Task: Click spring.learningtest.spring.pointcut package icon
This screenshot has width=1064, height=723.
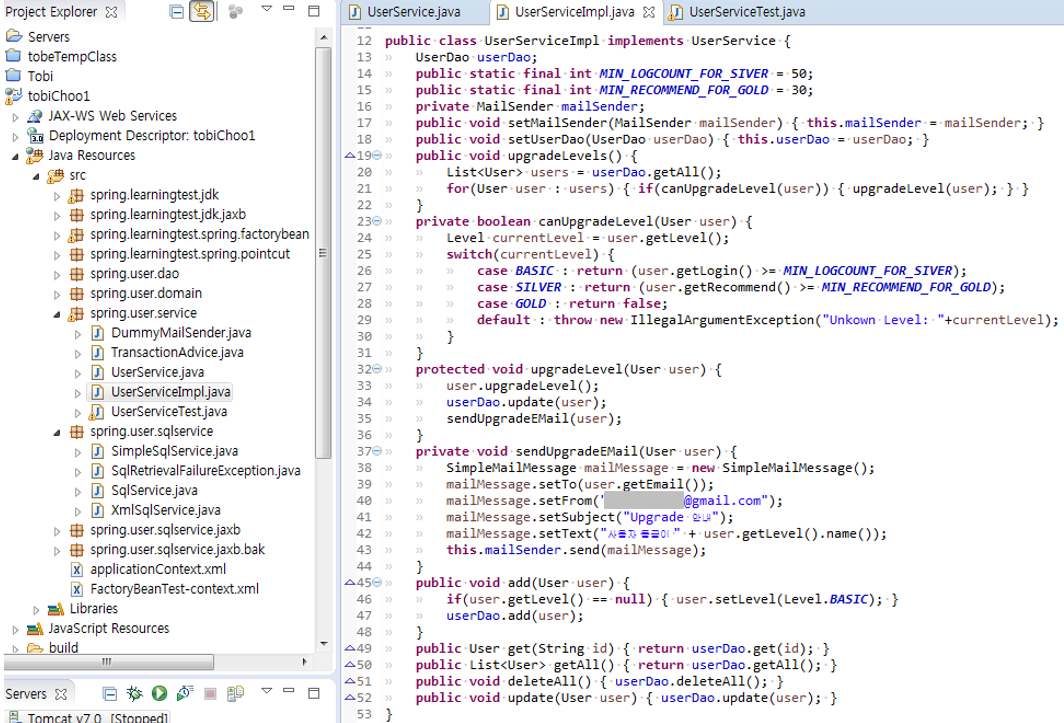Action: (x=77, y=254)
